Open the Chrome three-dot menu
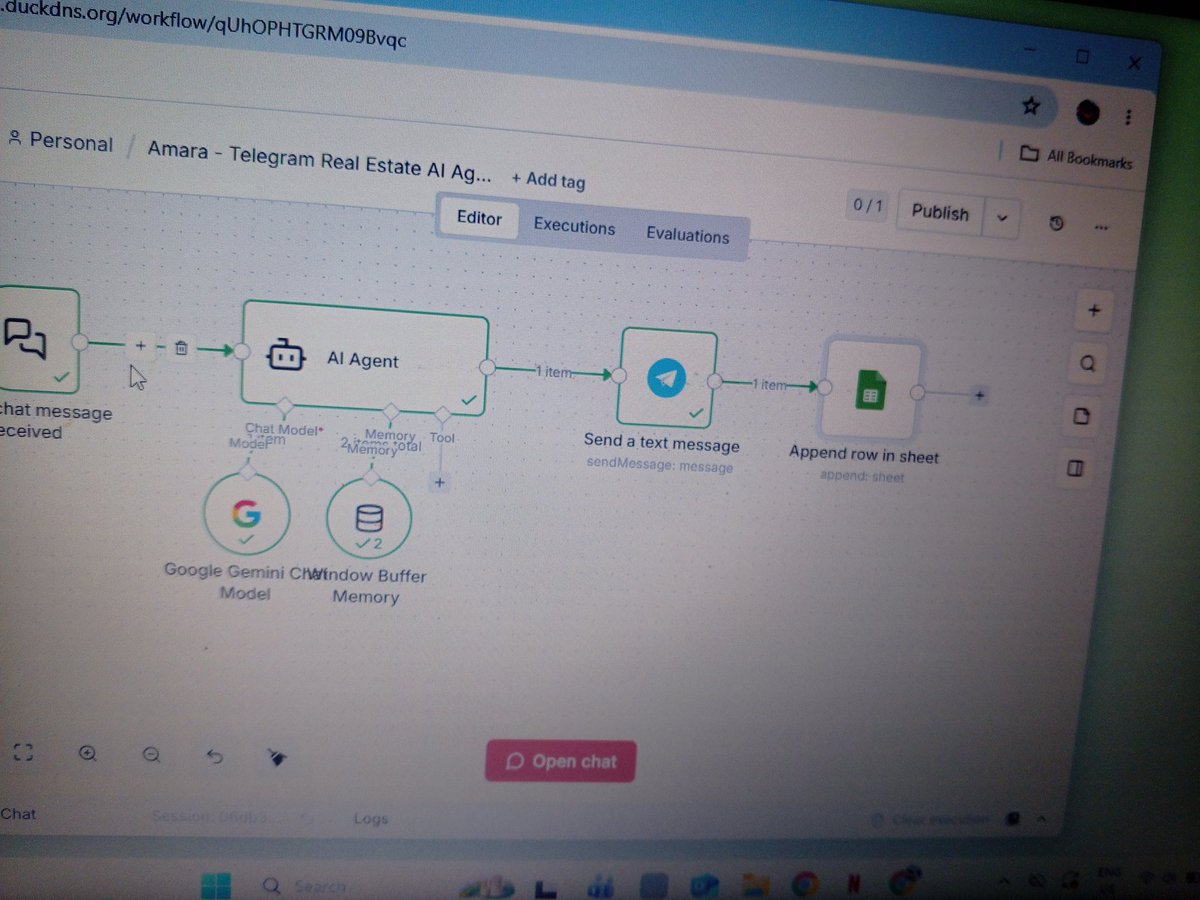The height and width of the screenshot is (900, 1200). pyautogui.click(x=1129, y=117)
